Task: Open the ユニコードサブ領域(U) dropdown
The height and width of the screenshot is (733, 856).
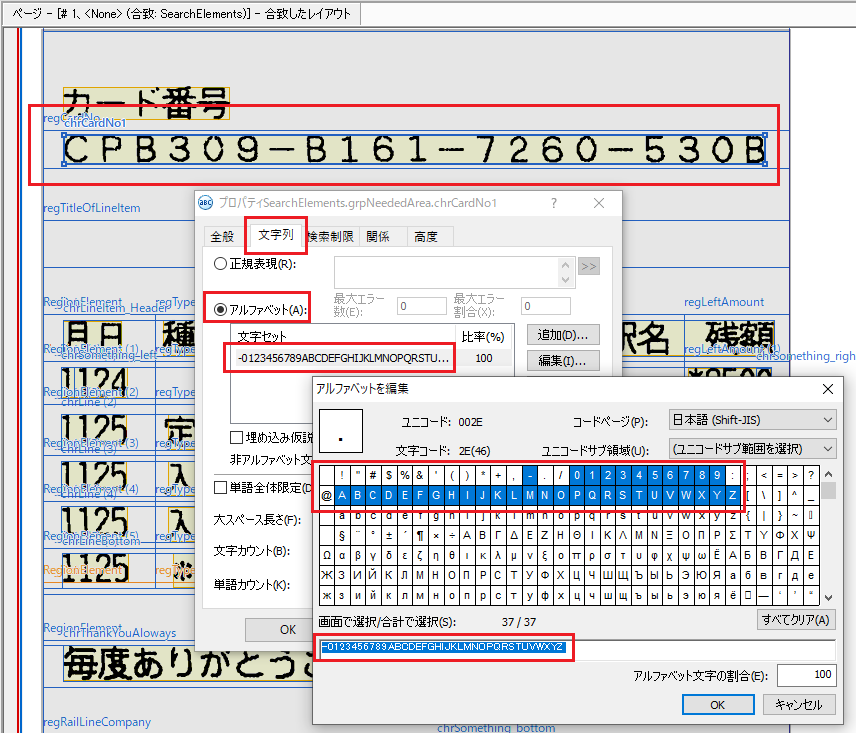Action: pos(752,449)
